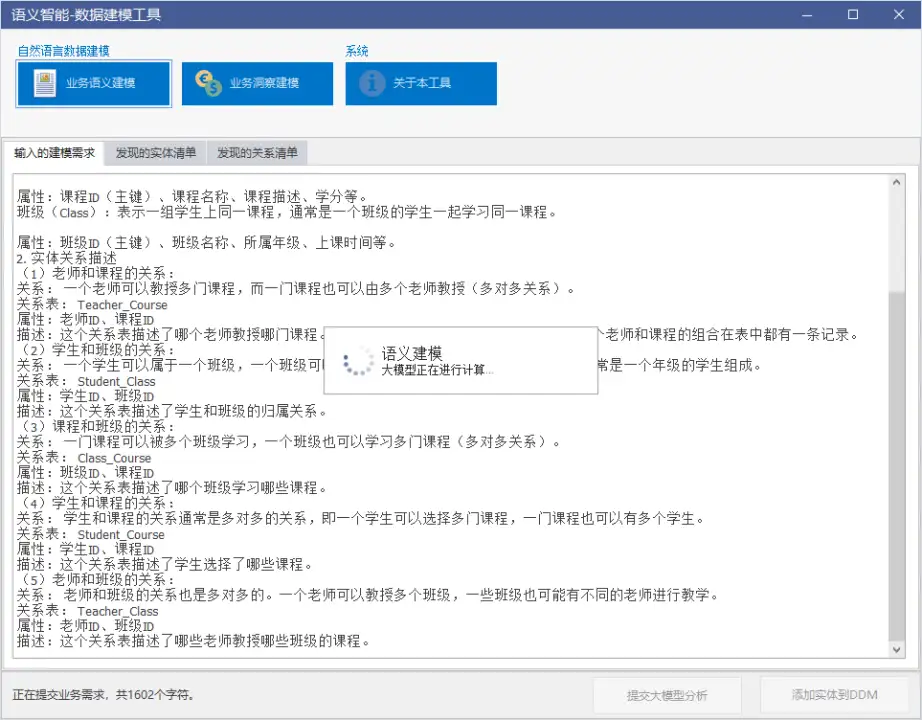Click line (1) 老师和课程的关系

(96, 274)
